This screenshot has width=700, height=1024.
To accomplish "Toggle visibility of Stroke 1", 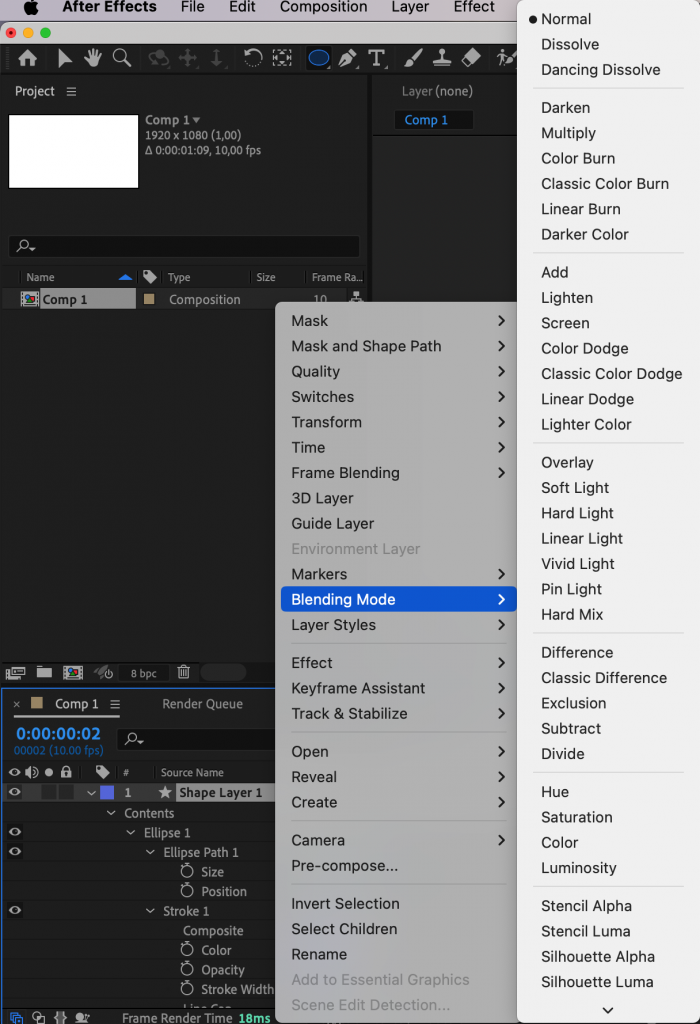I will pos(13,910).
